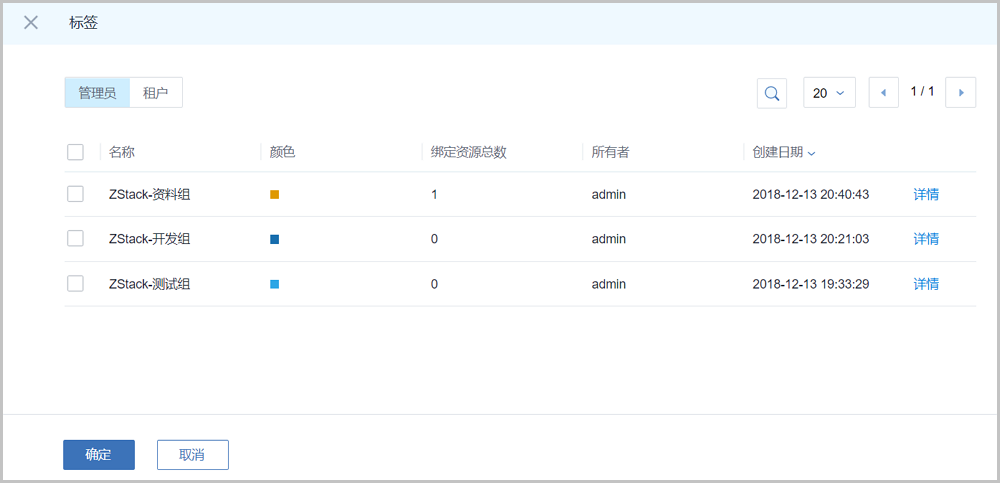Close the 标签 dialog with X icon
This screenshot has width=1000, height=483.
point(31,23)
